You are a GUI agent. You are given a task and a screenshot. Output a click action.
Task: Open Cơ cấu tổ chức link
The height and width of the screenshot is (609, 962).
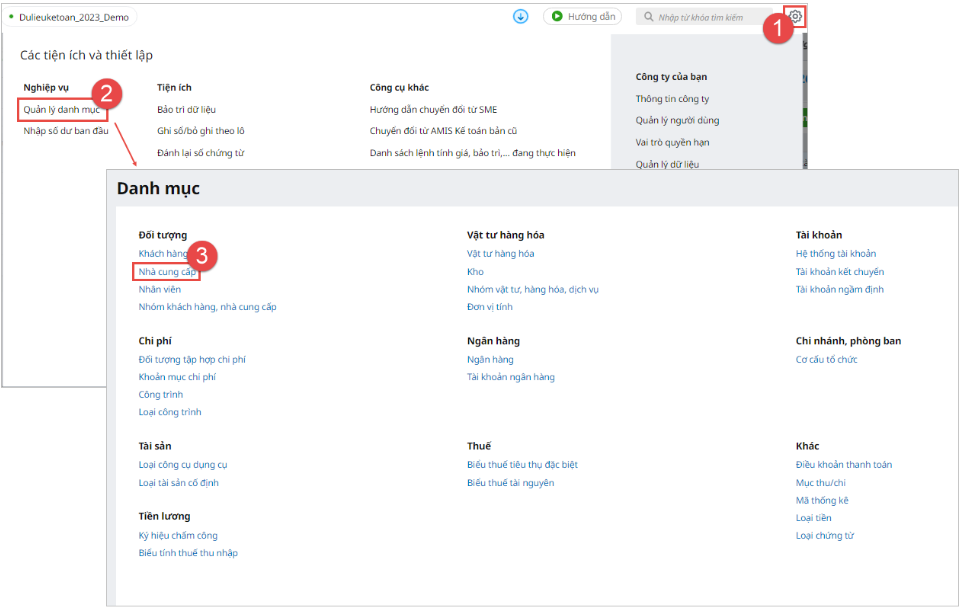826,360
